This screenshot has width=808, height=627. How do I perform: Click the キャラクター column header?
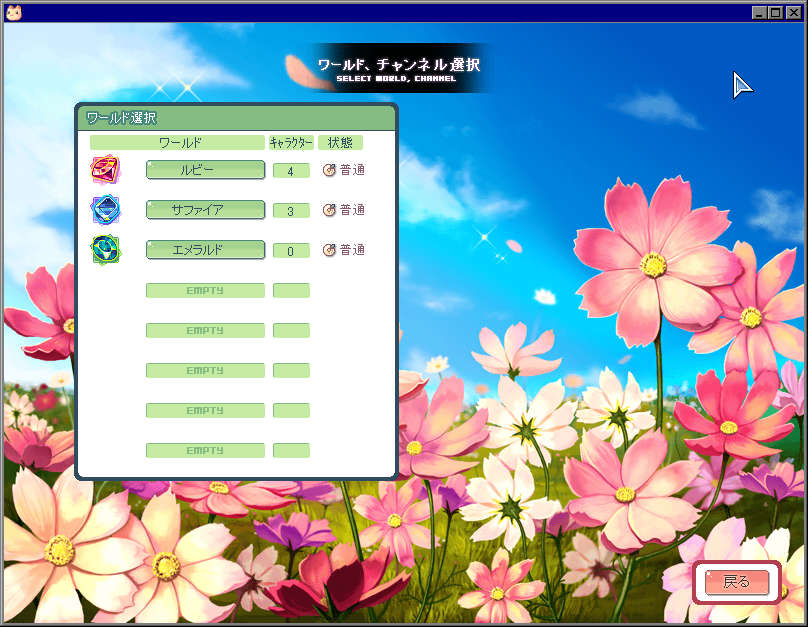pyautogui.click(x=291, y=143)
